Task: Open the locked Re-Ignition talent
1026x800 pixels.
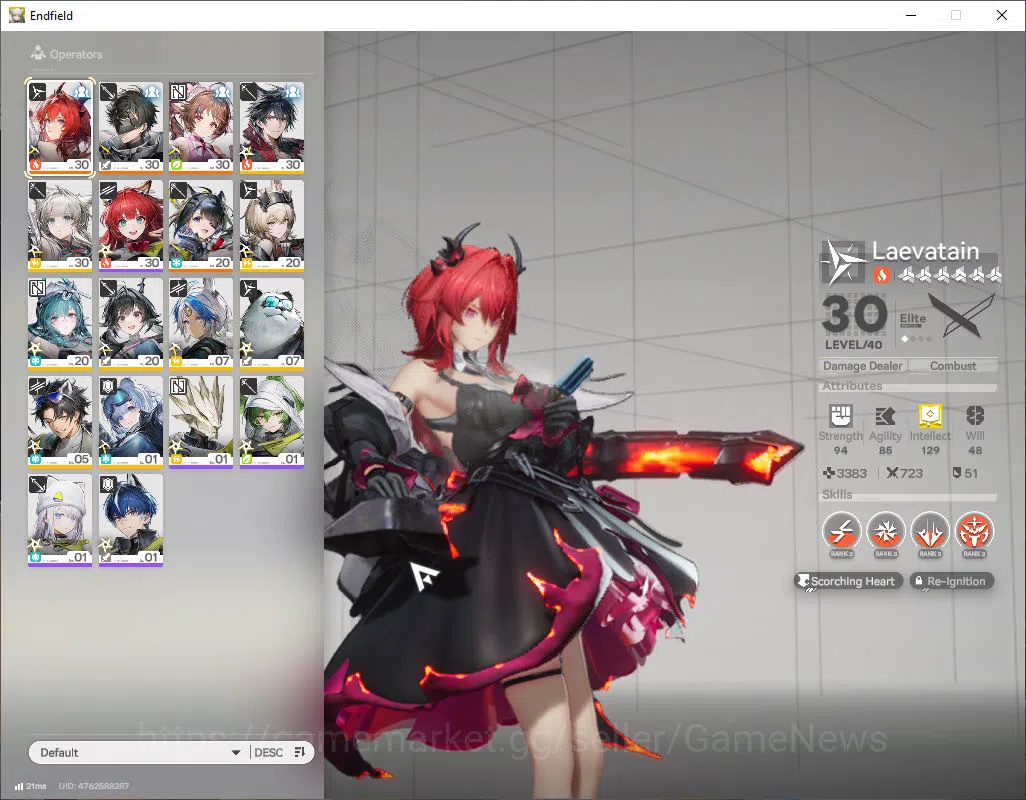Action: point(952,581)
